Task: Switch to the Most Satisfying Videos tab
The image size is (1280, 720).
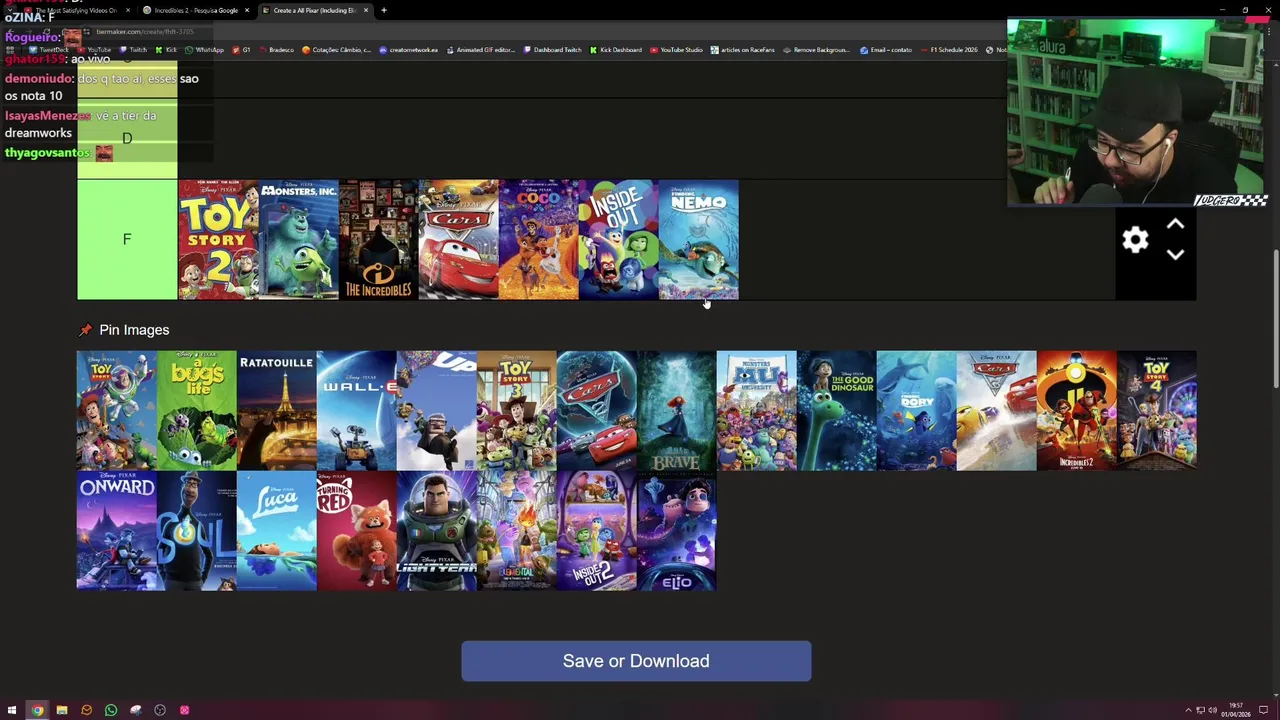Action: click(x=78, y=10)
